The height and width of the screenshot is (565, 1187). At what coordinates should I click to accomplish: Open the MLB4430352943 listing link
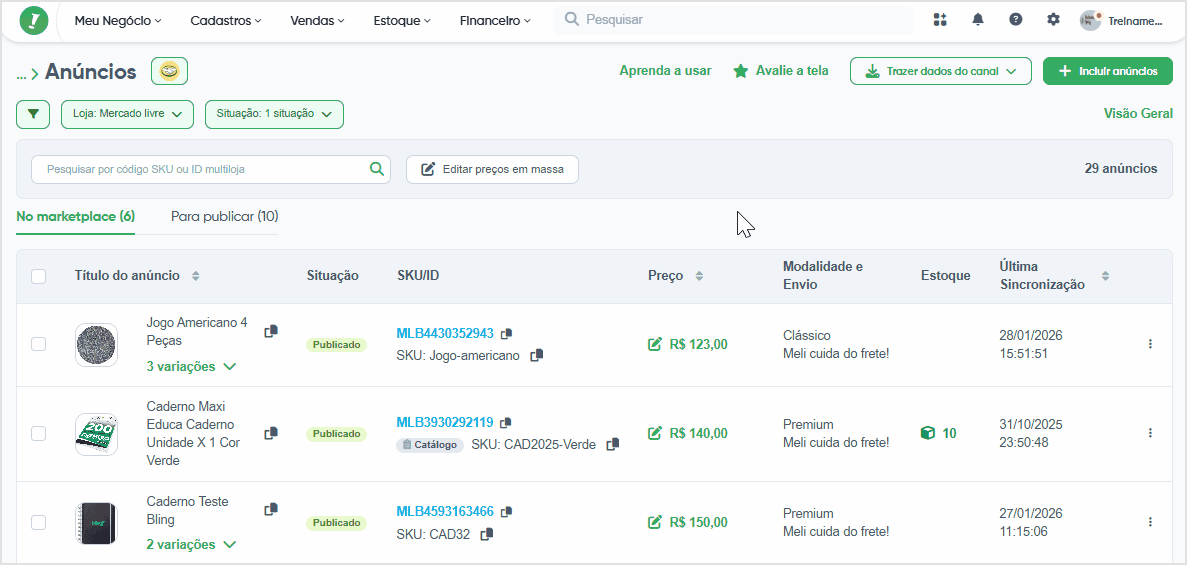(x=445, y=333)
